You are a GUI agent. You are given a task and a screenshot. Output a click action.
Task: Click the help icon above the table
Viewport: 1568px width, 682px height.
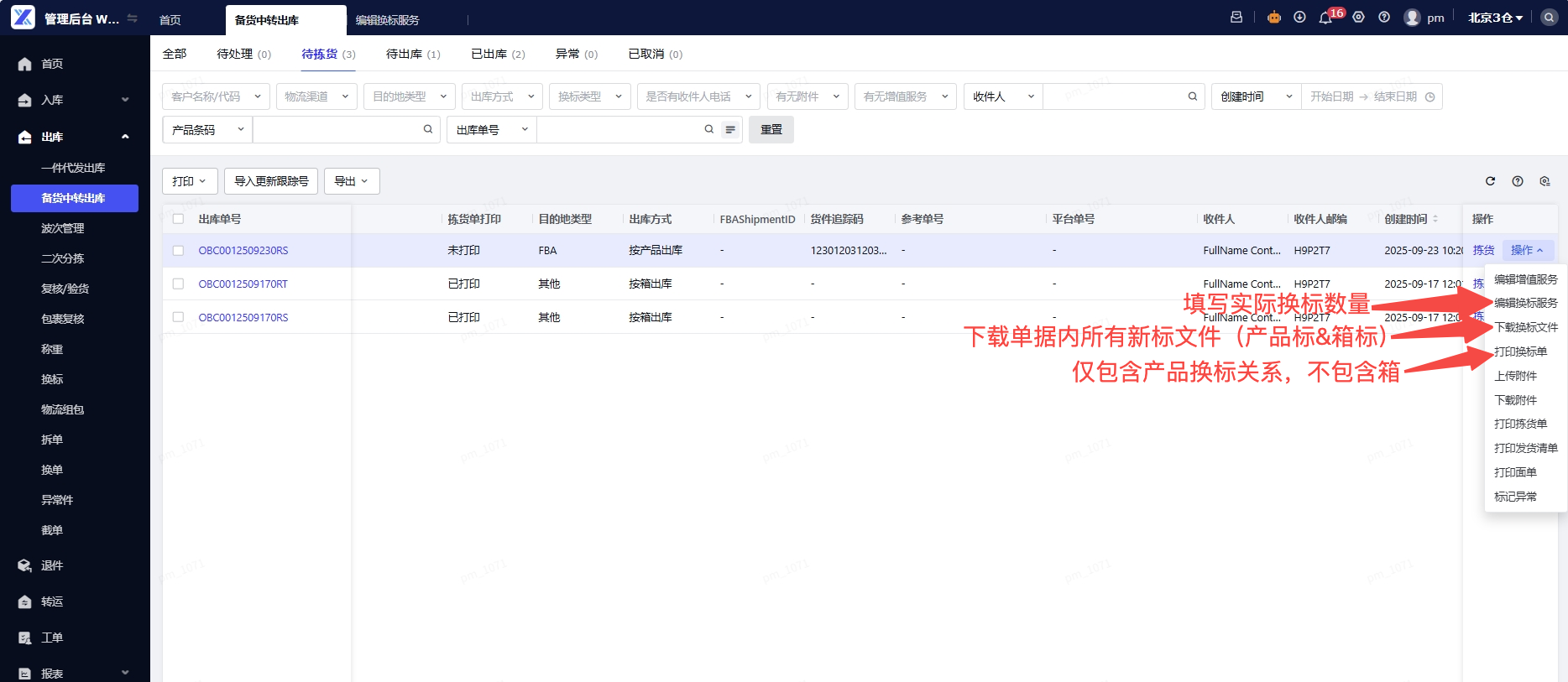[1518, 181]
